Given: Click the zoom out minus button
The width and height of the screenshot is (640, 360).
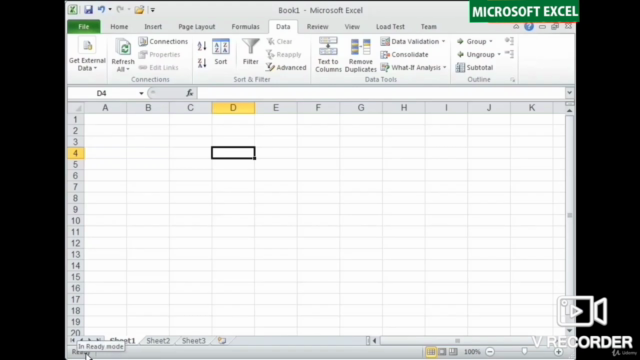Looking at the screenshot, I should click(490, 352).
